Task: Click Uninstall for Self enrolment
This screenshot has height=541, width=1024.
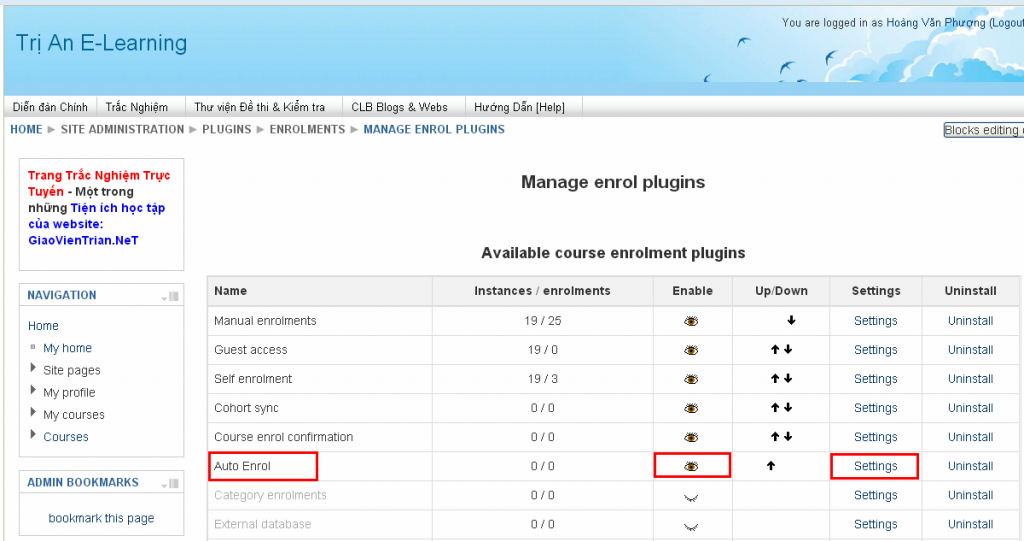Action: (x=970, y=379)
